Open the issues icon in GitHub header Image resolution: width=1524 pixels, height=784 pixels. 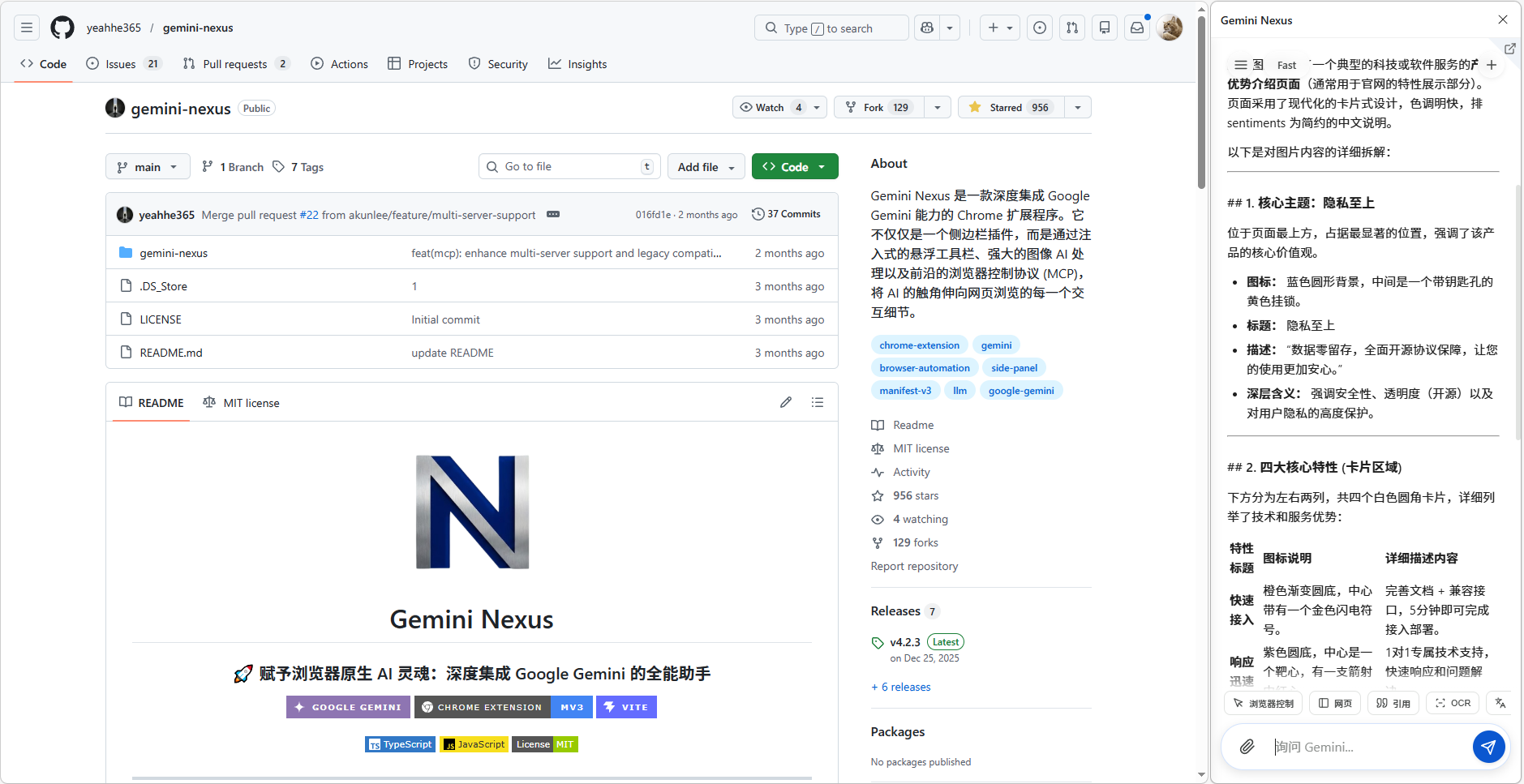point(1040,28)
